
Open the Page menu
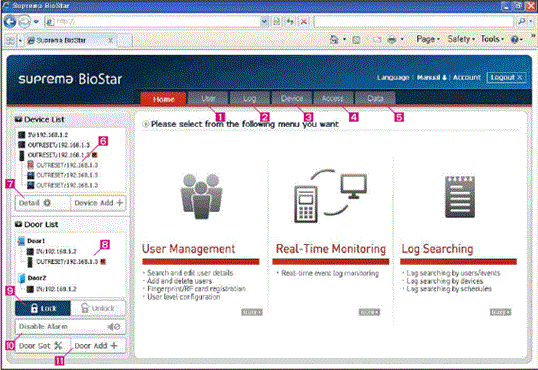point(428,39)
